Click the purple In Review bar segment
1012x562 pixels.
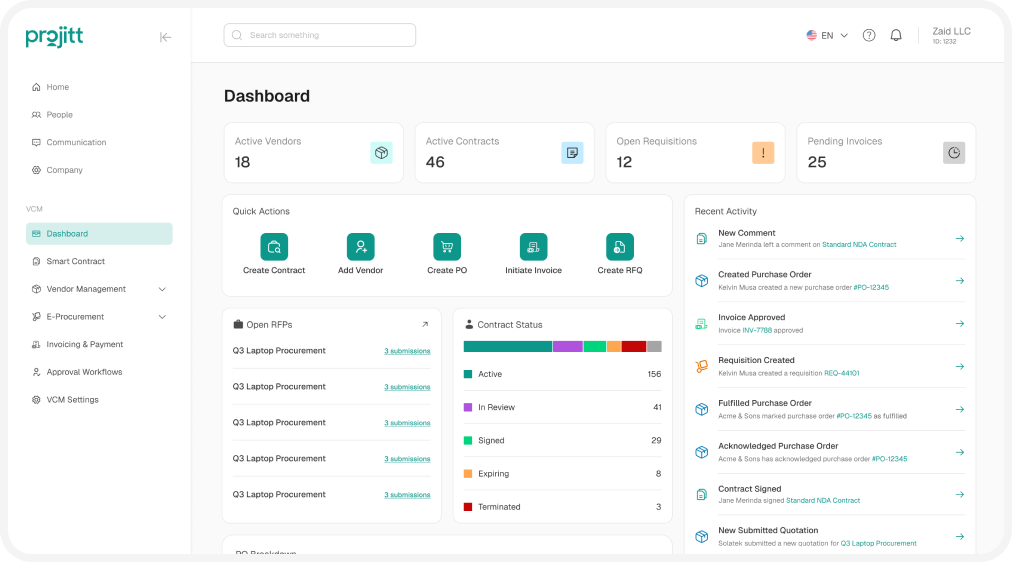coord(567,346)
